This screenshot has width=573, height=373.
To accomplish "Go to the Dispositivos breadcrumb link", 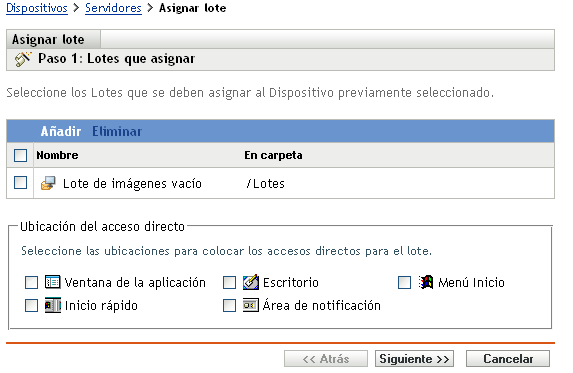I will point(37,8).
